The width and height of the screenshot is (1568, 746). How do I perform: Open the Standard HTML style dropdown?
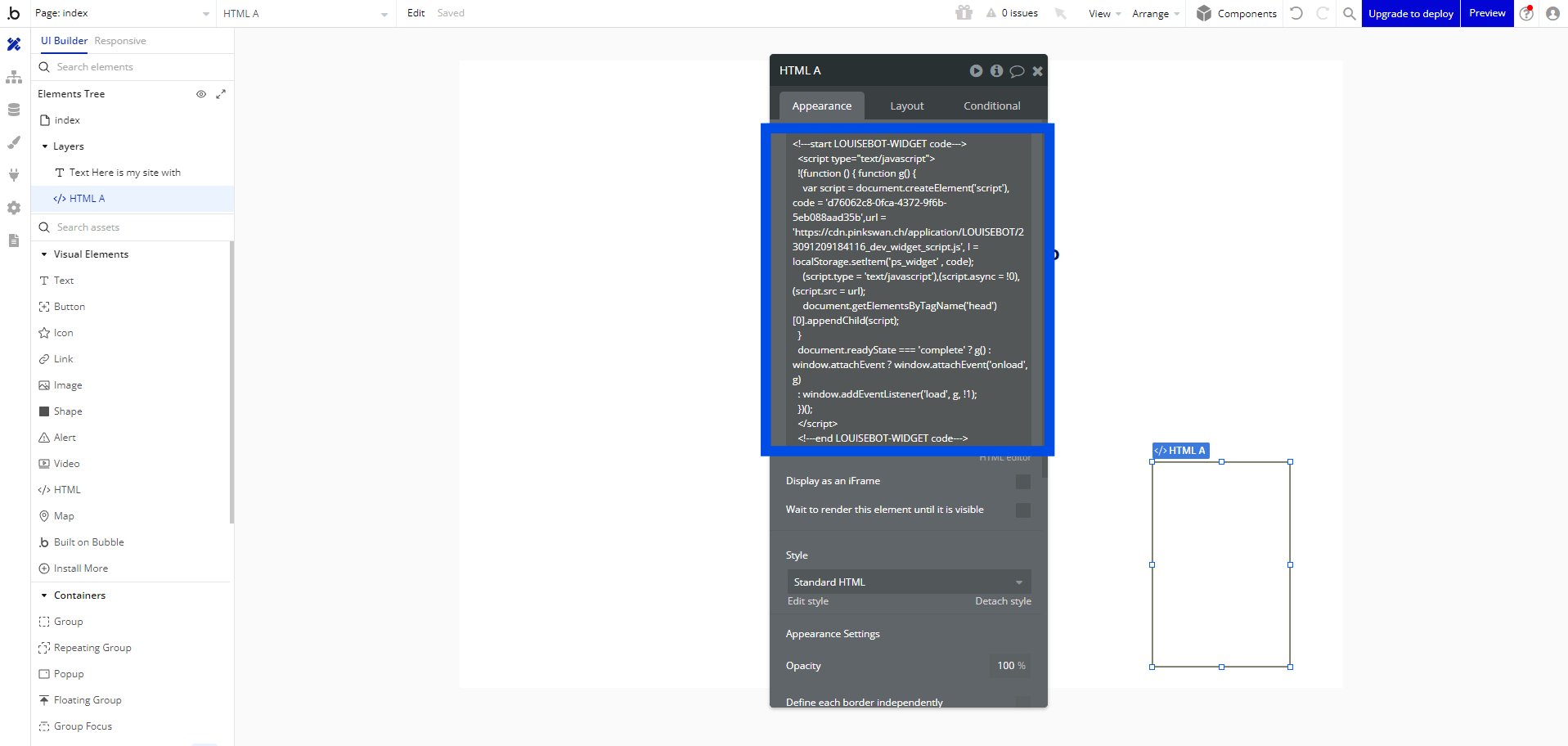coord(909,582)
